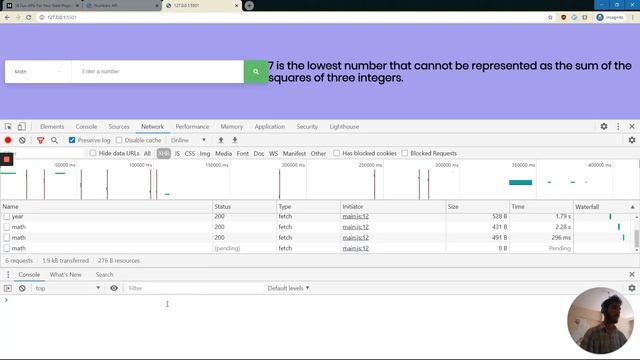Toggle the device toolbar icon
The image size is (640, 360).
[22, 127]
